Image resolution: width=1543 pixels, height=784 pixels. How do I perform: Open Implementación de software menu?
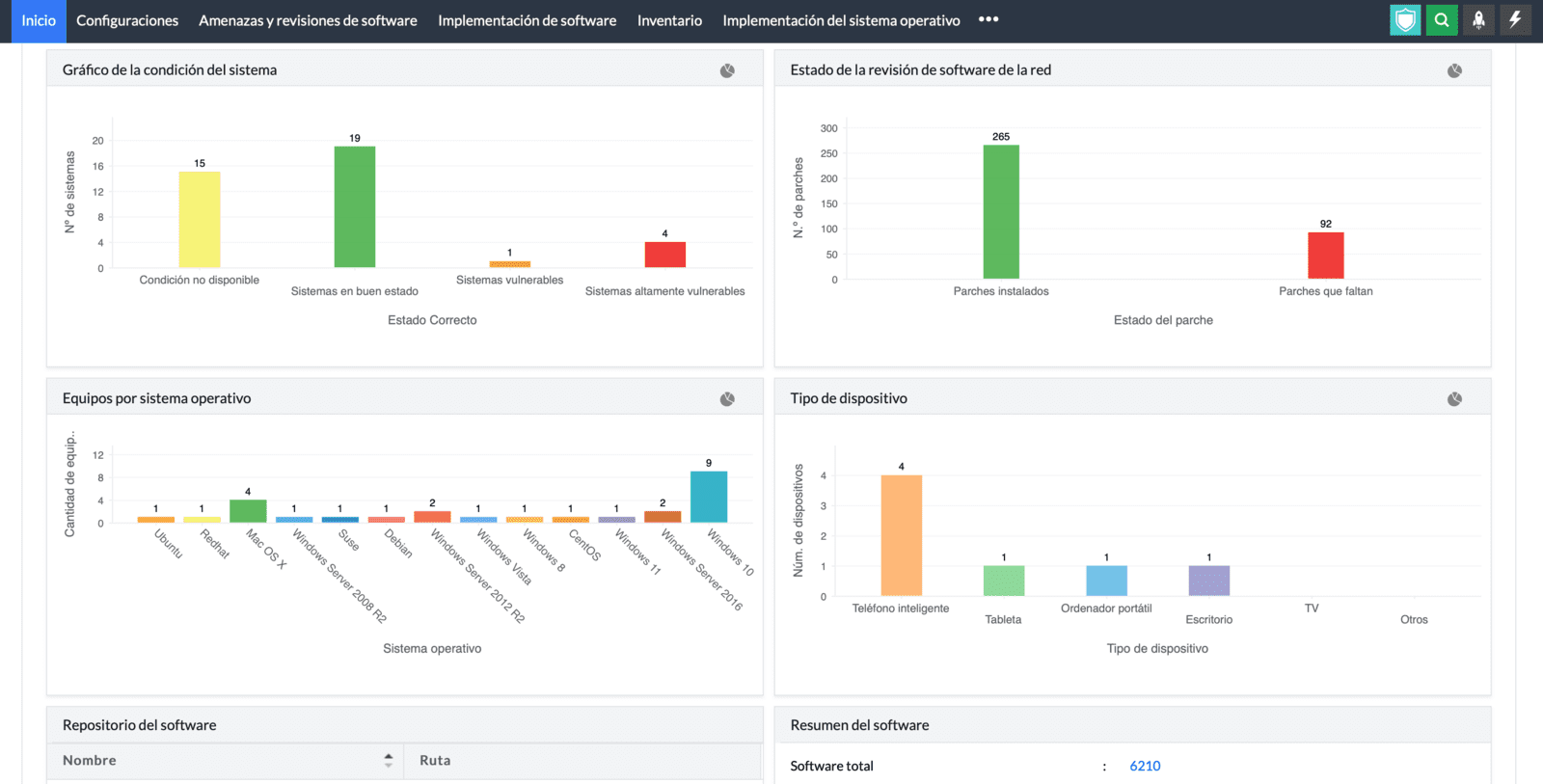tap(528, 20)
